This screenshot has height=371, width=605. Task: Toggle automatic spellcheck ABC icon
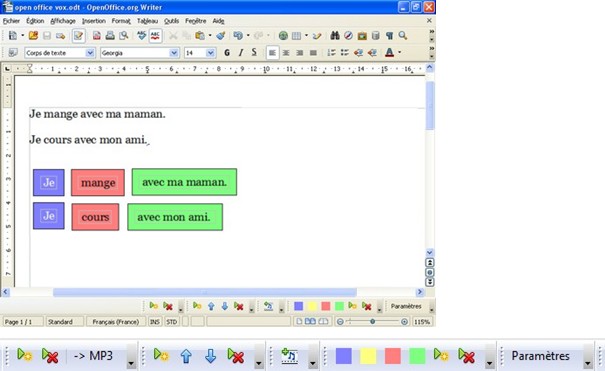[155, 36]
